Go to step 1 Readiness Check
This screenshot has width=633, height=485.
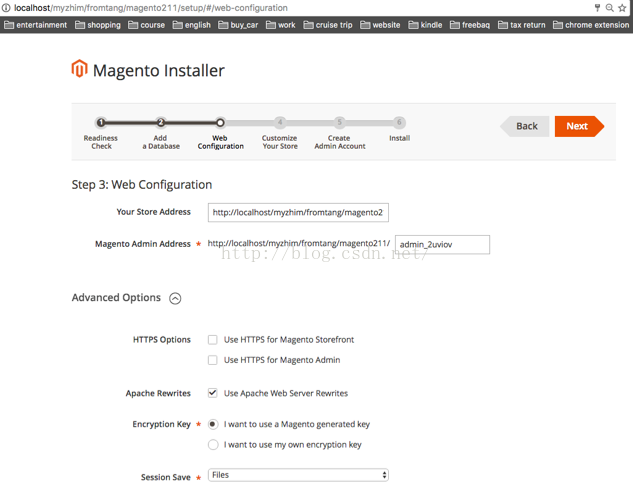tap(101, 122)
